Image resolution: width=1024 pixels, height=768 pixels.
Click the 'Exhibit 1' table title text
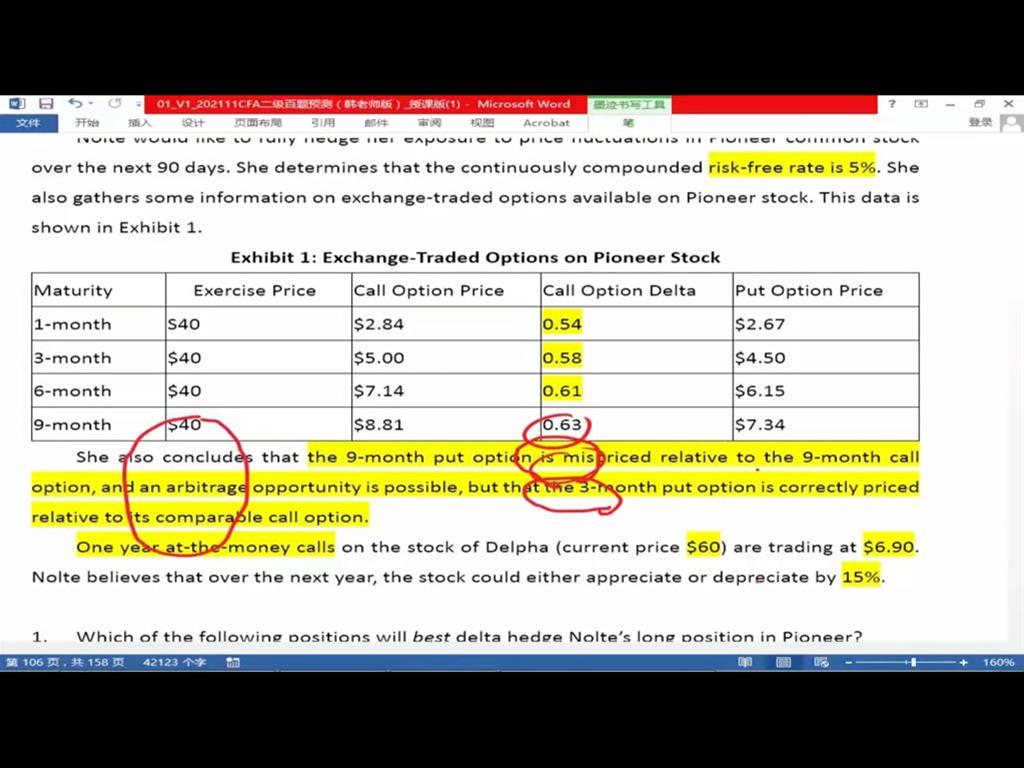pos(475,257)
